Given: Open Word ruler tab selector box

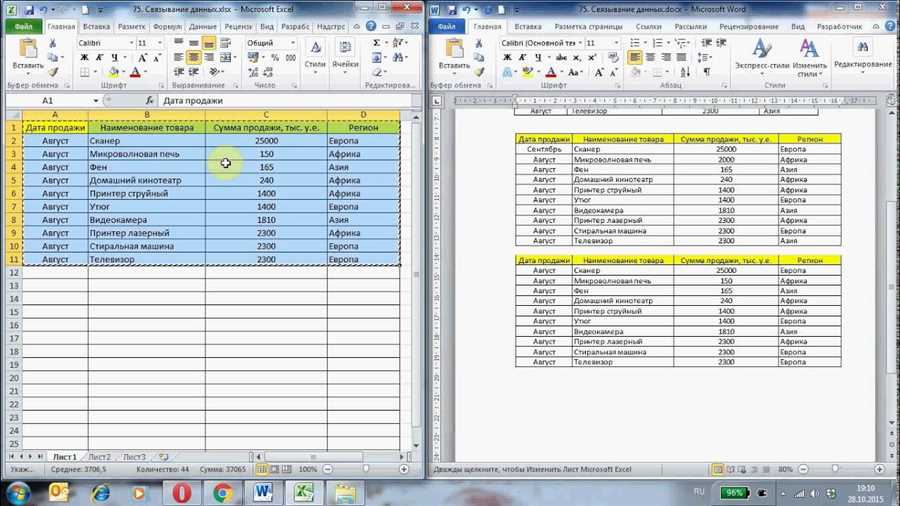Looking at the screenshot, I should point(437,101).
